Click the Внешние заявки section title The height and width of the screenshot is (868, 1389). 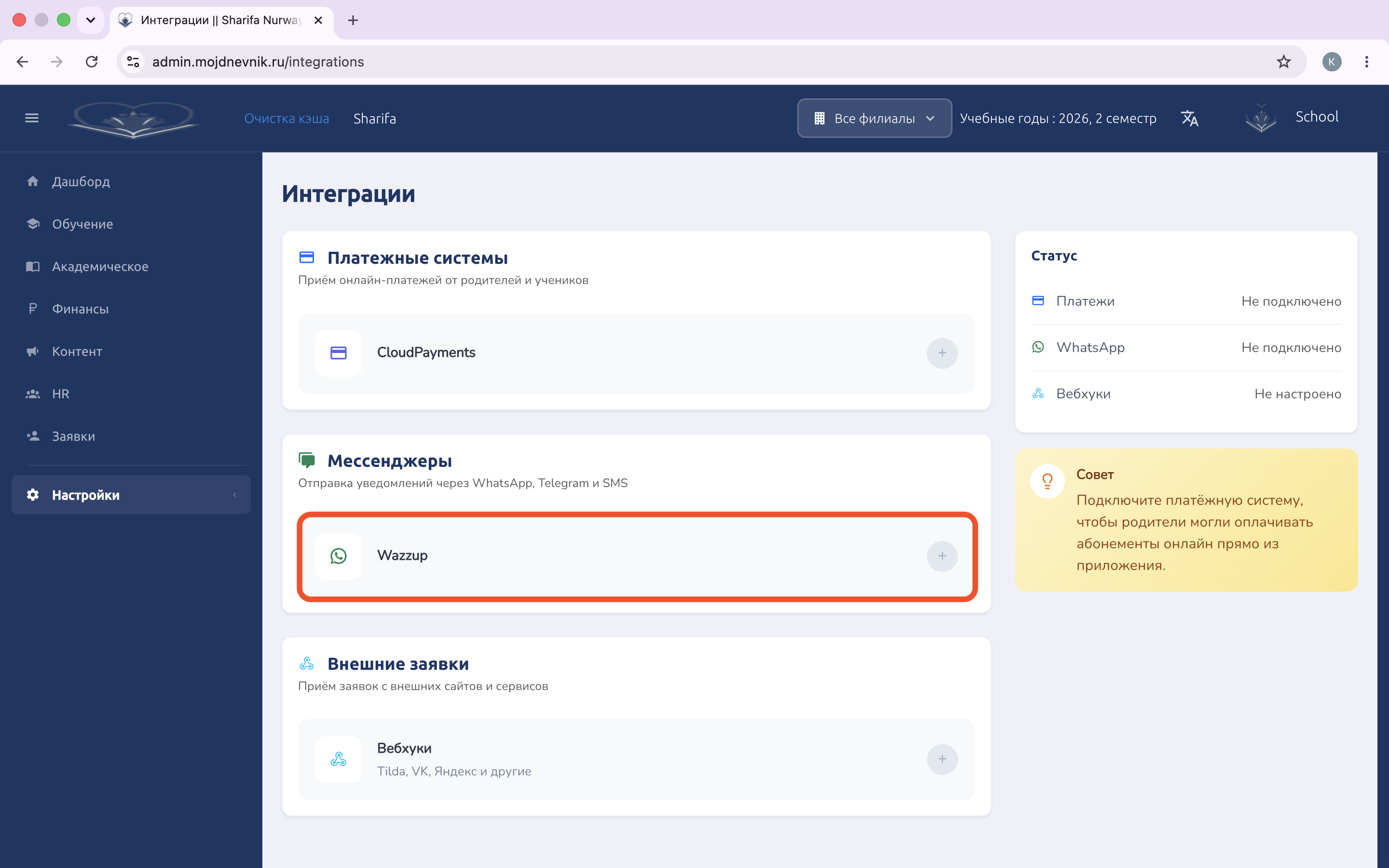click(398, 664)
